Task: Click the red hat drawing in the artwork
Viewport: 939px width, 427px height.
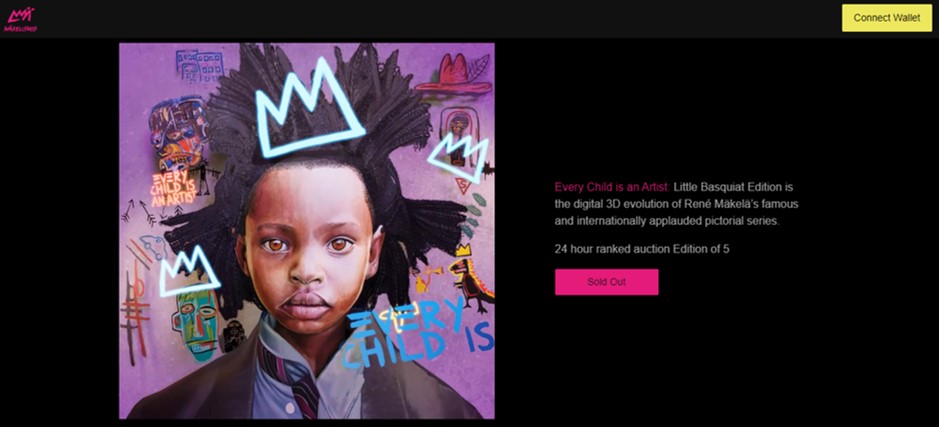Action: coord(454,73)
